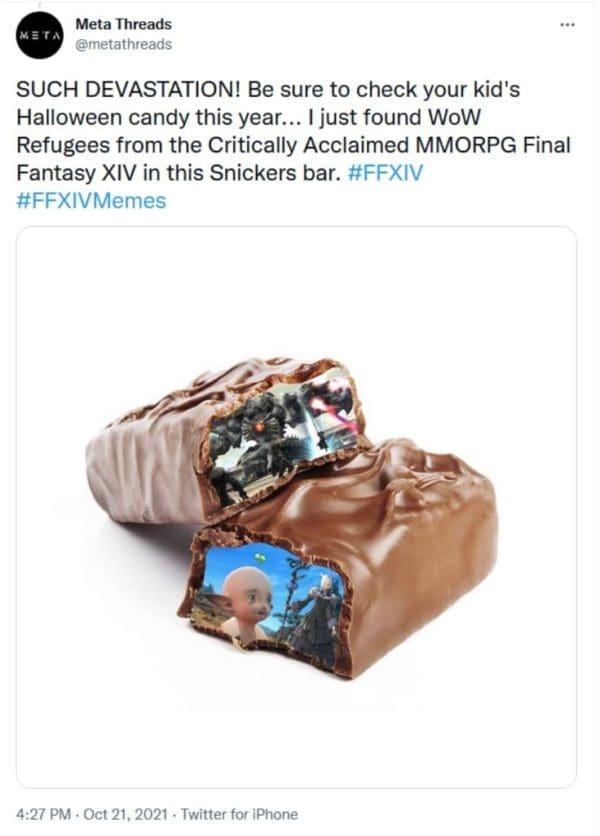Screen dimensions: 600x836
Task: Open the #FFXIVMemes hashtag
Action: pos(91,200)
